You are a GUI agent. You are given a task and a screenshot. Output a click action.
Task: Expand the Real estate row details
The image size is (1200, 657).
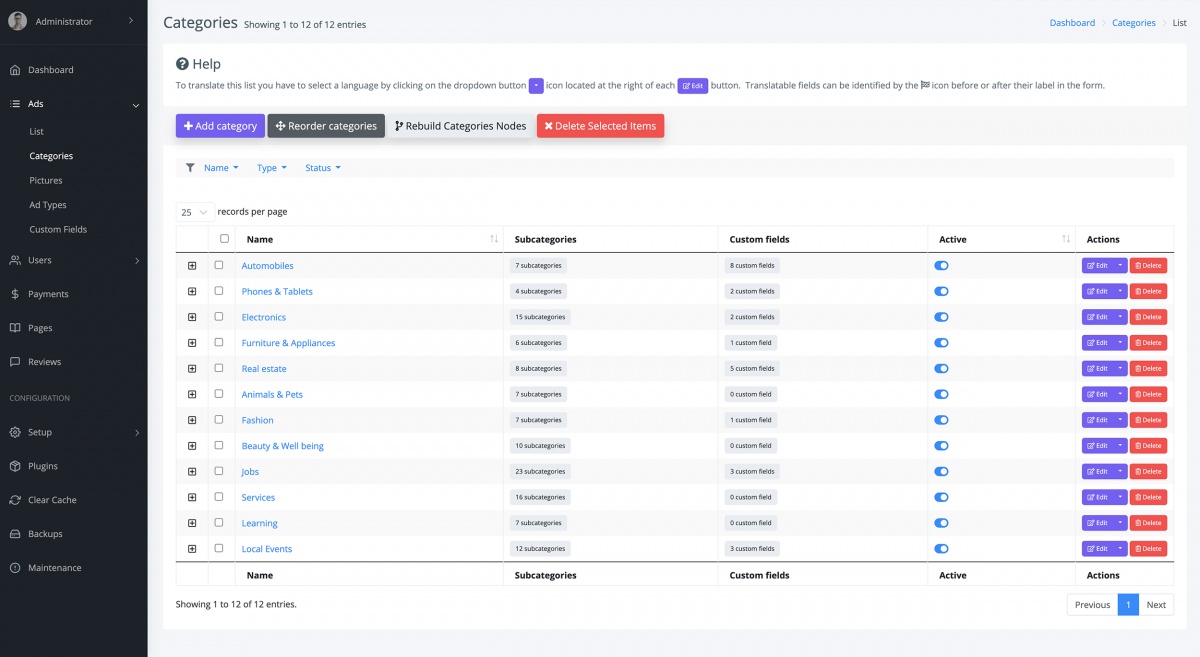[x=192, y=369]
